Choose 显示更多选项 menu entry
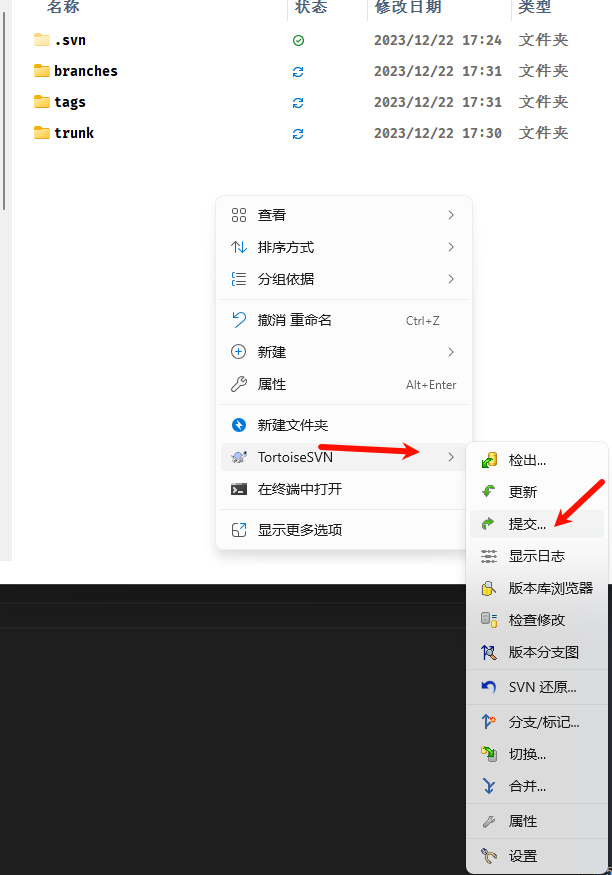612x875 pixels. click(x=344, y=530)
